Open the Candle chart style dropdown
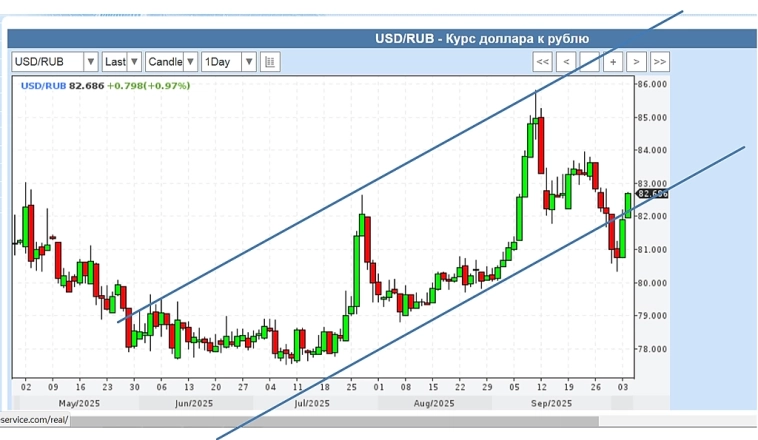Image resolution: width=758 pixels, height=440 pixels. click(x=171, y=62)
